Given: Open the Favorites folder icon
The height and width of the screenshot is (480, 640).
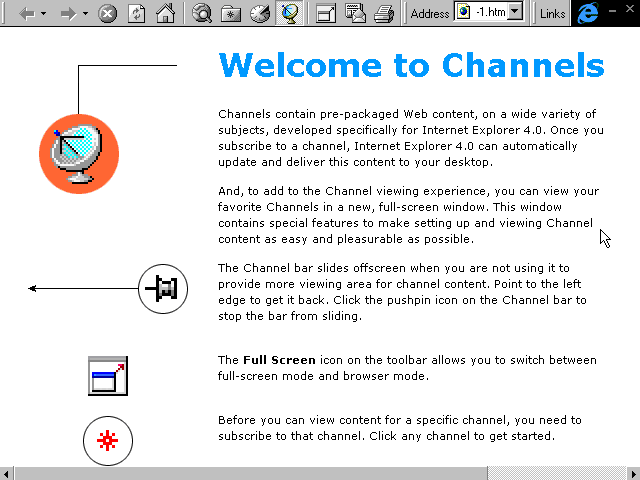Looking at the screenshot, I should click(x=231, y=13).
